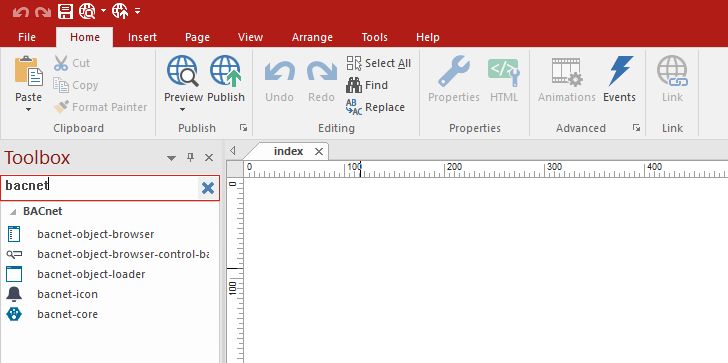Open the Customize Quick Access Toolbar arrow
This screenshot has width=728, height=363.
[137, 11]
